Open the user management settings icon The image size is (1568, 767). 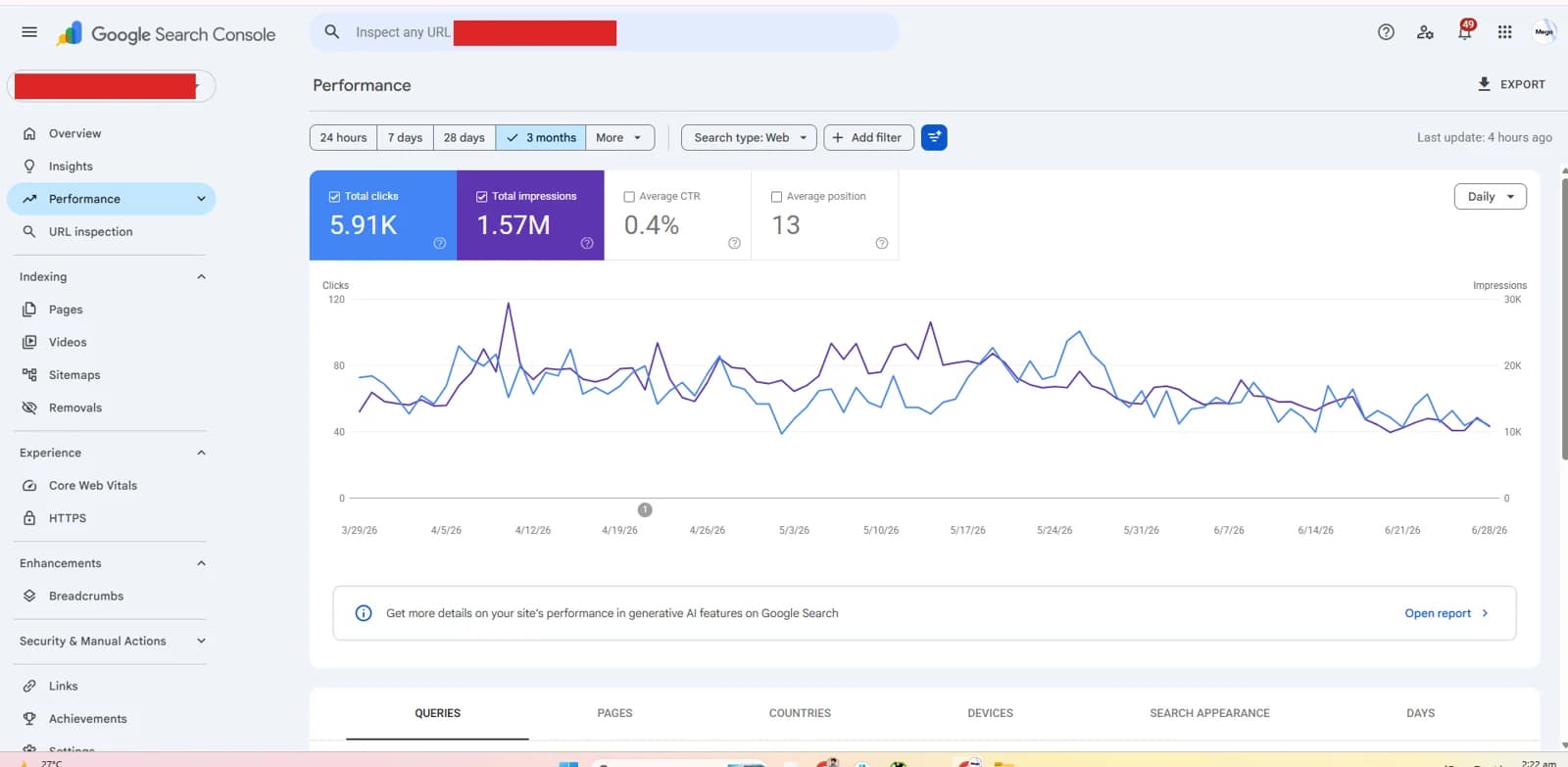(1425, 32)
